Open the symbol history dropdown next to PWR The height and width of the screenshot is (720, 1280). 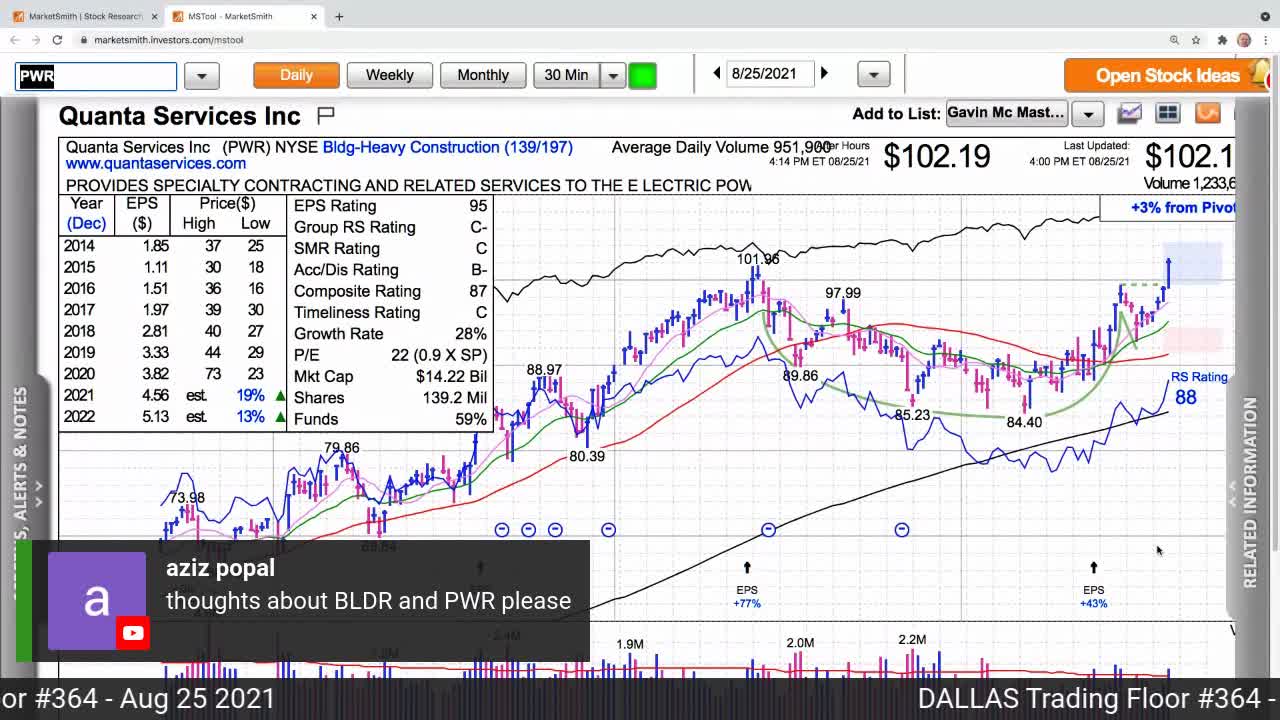[201, 75]
